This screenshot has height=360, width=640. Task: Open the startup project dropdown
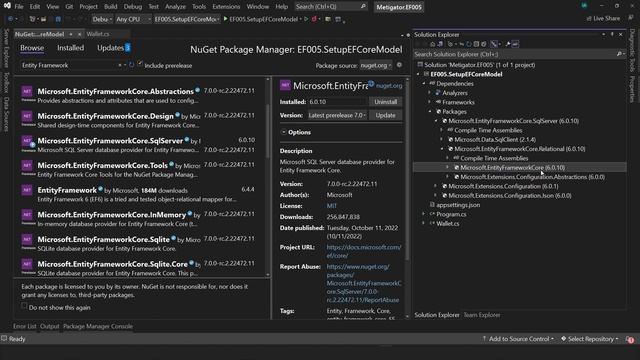click(187, 19)
